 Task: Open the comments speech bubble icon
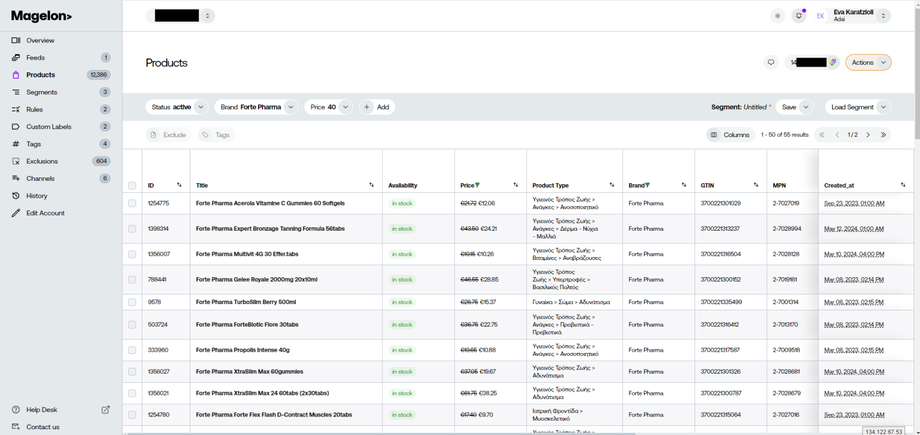pyautogui.click(x=771, y=62)
